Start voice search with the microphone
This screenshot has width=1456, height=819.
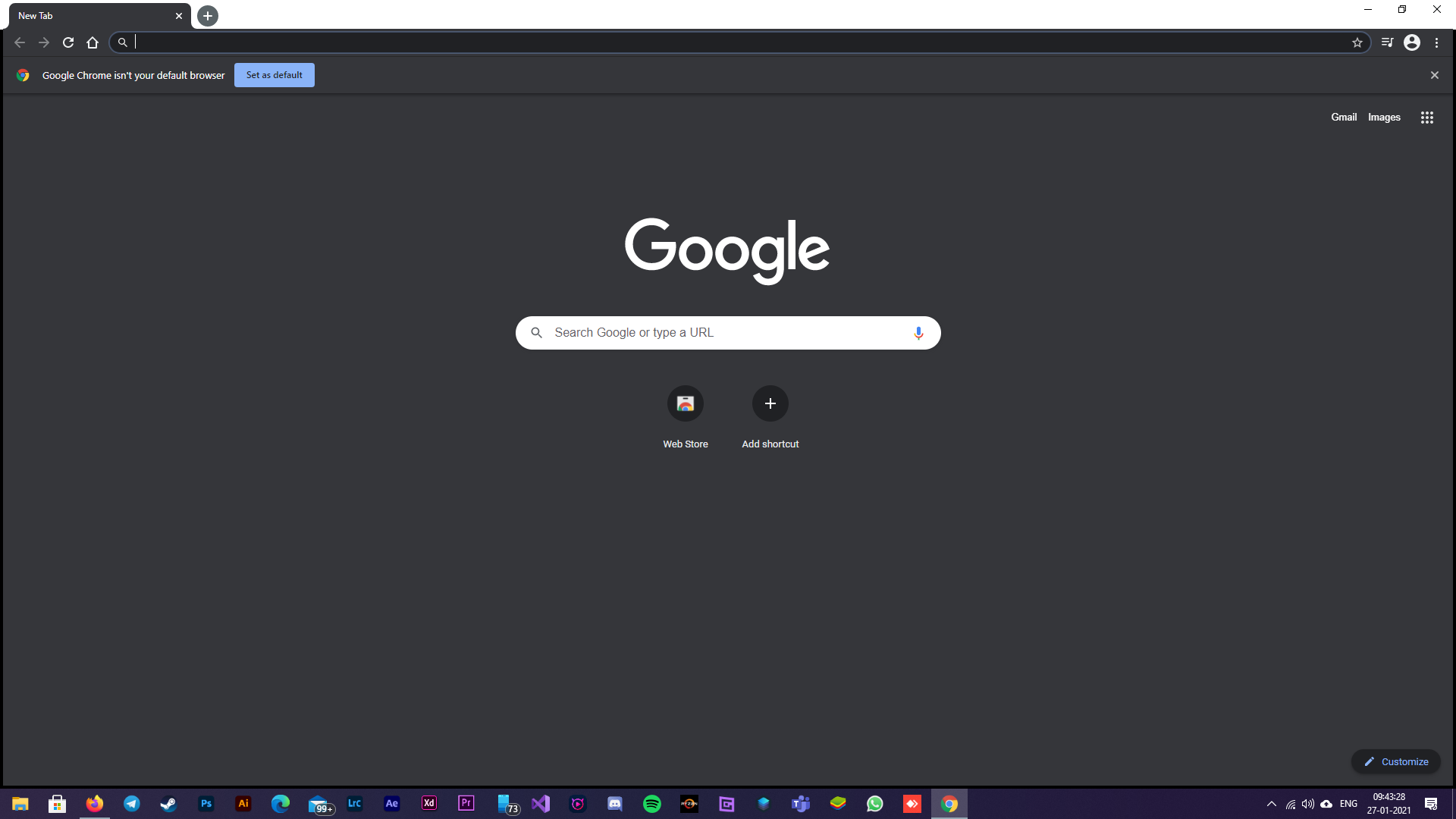tap(918, 333)
